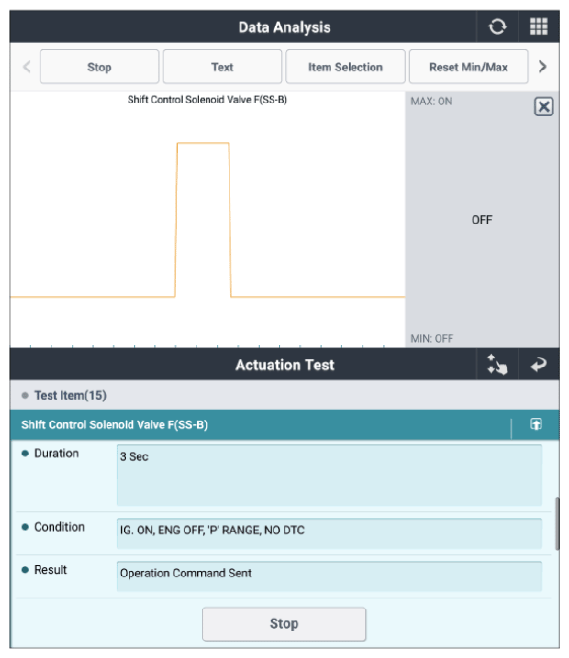
Task: Click the Condition label
Action: click(x=59, y=527)
